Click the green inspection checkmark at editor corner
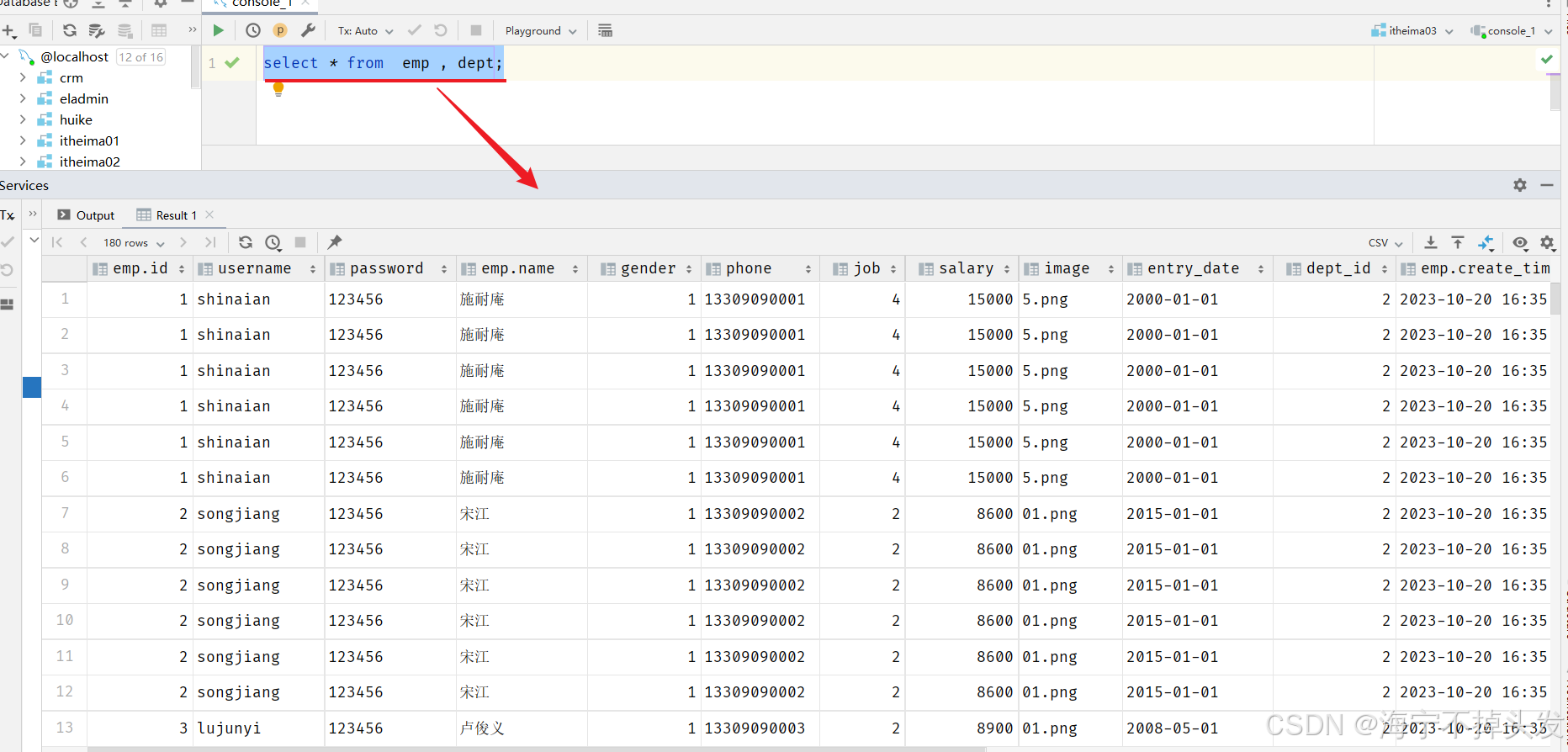This screenshot has width=1568, height=752. pos(1546,59)
